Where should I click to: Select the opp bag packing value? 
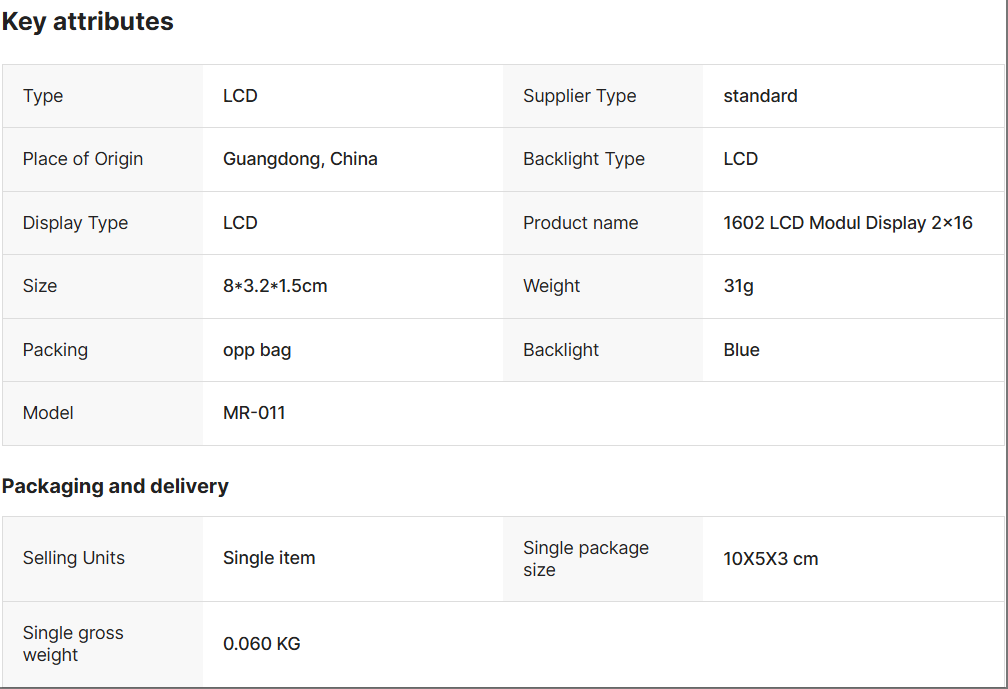[x=257, y=350]
